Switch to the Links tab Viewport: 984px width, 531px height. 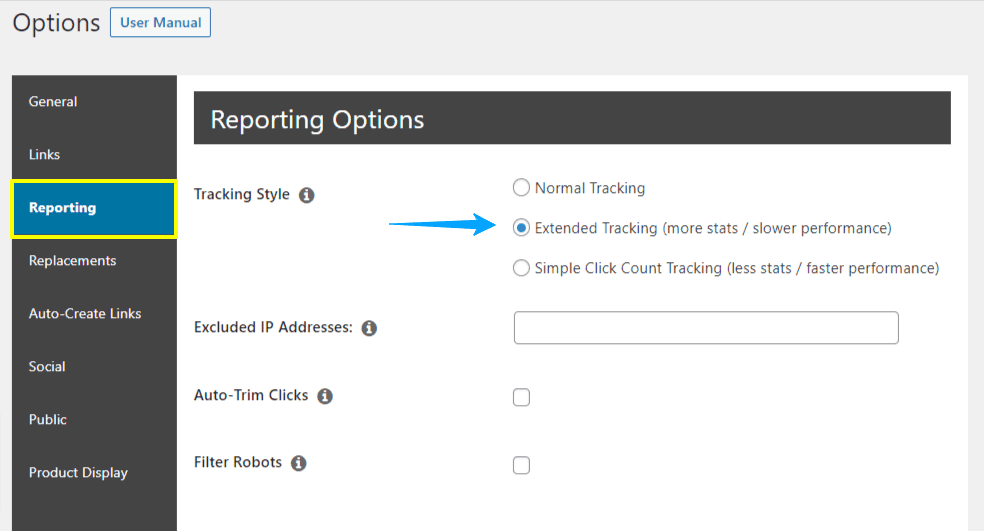coord(94,154)
